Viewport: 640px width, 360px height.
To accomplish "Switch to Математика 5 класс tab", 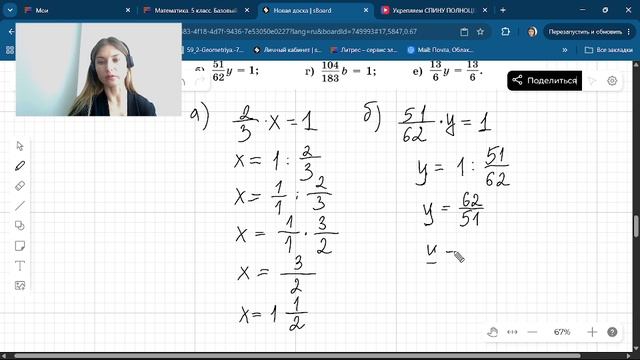I will coord(195,10).
